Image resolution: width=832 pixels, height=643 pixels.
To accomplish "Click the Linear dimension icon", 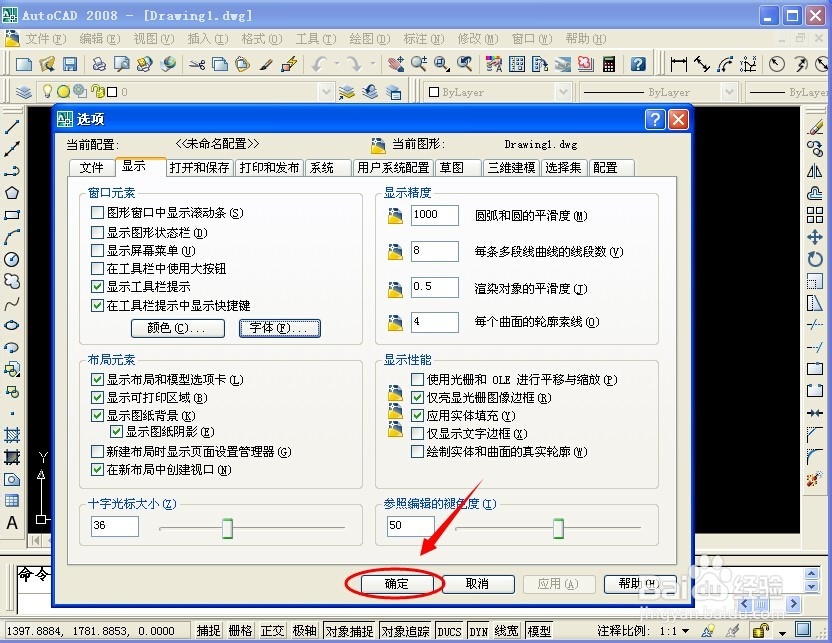I will (x=678, y=64).
